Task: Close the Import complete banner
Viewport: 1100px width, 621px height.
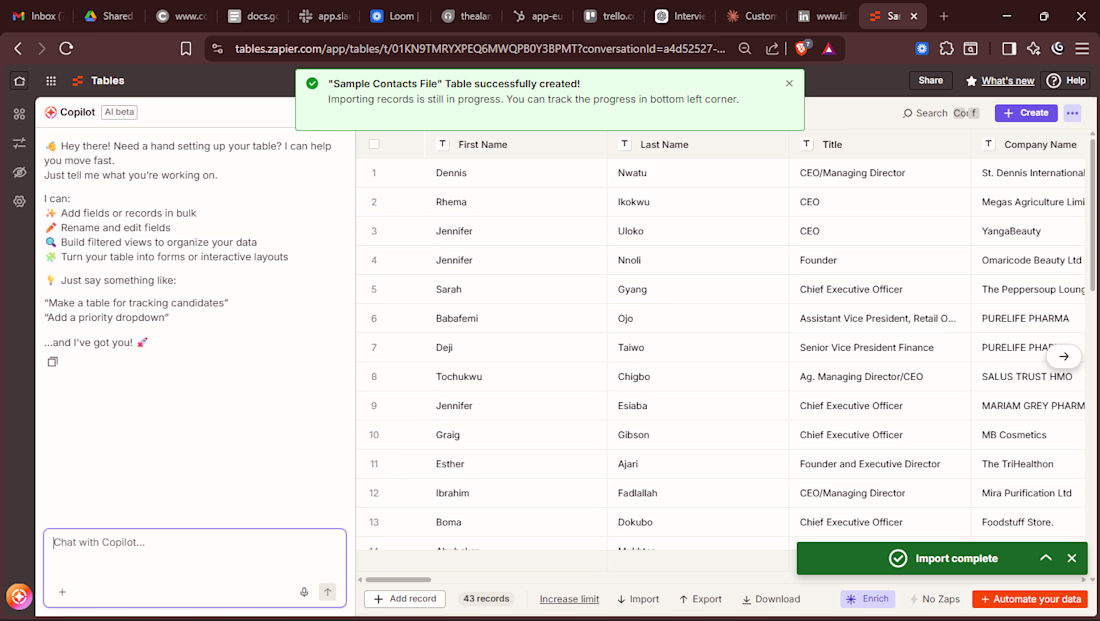Action: pyautogui.click(x=1071, y=559)
